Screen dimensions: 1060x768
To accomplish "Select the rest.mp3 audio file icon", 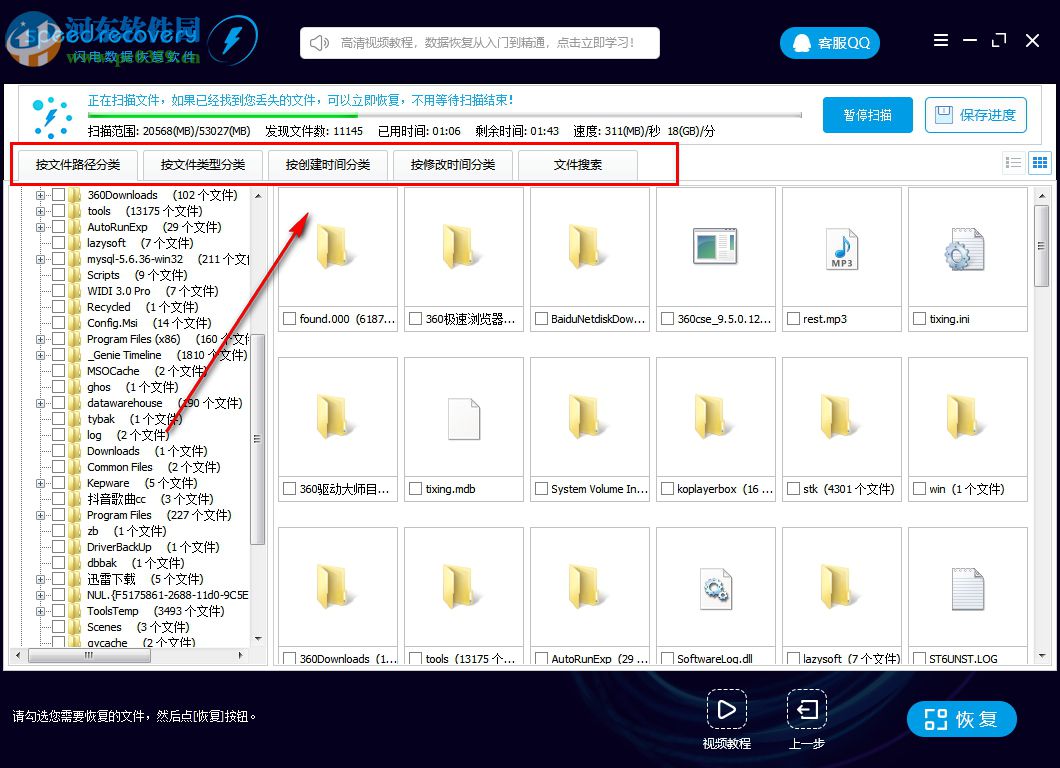I will point(842,249).
